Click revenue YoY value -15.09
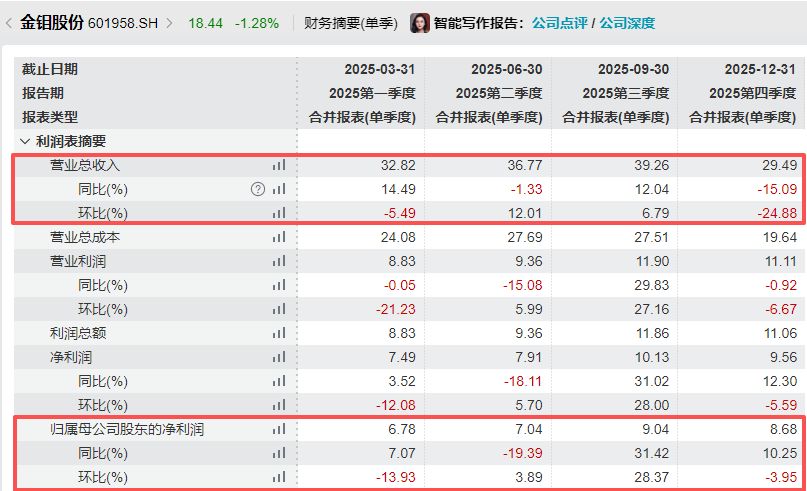 click(777, 189)
